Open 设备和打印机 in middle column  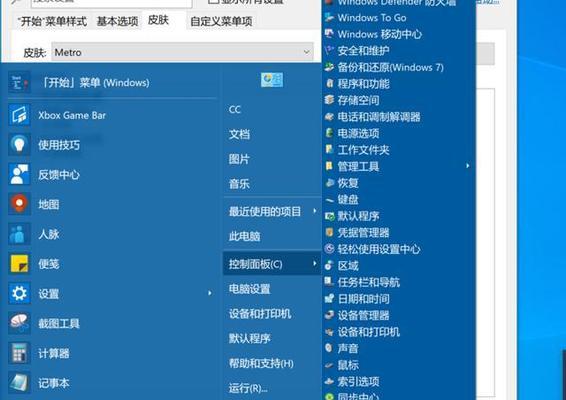point(260,313)
